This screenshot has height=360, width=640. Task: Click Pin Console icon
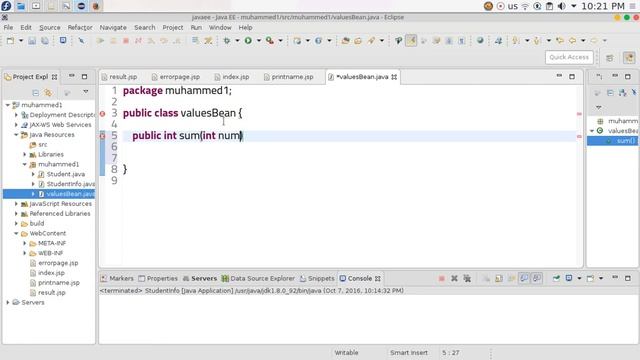pos(556,278)
